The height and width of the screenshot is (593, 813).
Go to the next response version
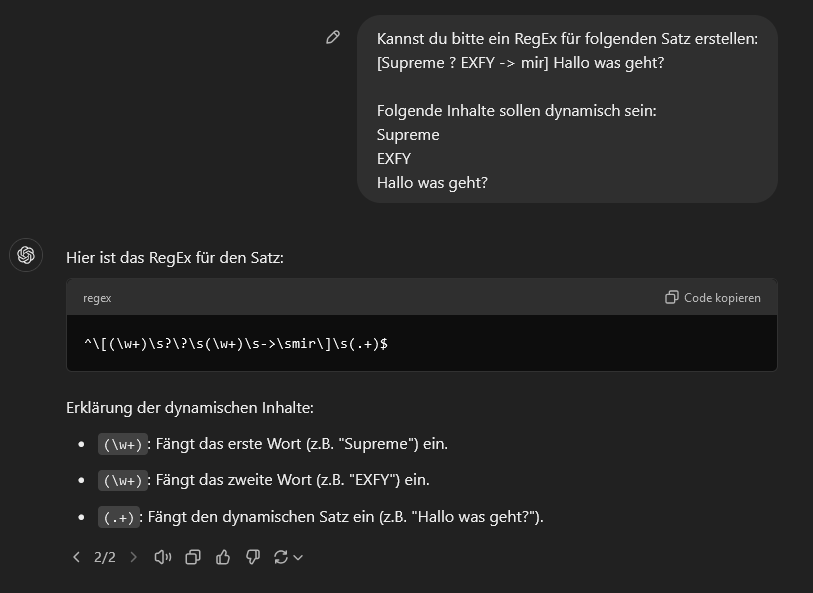click(x=133, y=557)
